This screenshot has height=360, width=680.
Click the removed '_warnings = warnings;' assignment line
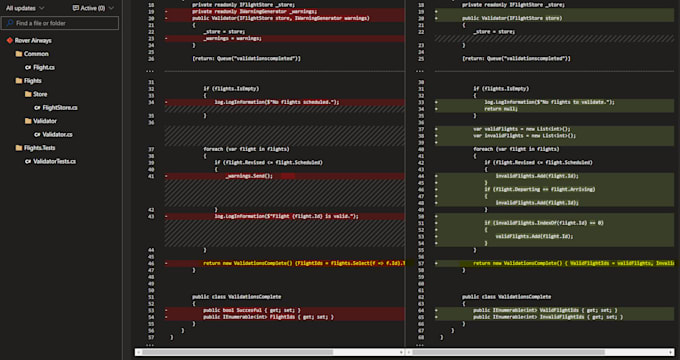click(284, 39)
